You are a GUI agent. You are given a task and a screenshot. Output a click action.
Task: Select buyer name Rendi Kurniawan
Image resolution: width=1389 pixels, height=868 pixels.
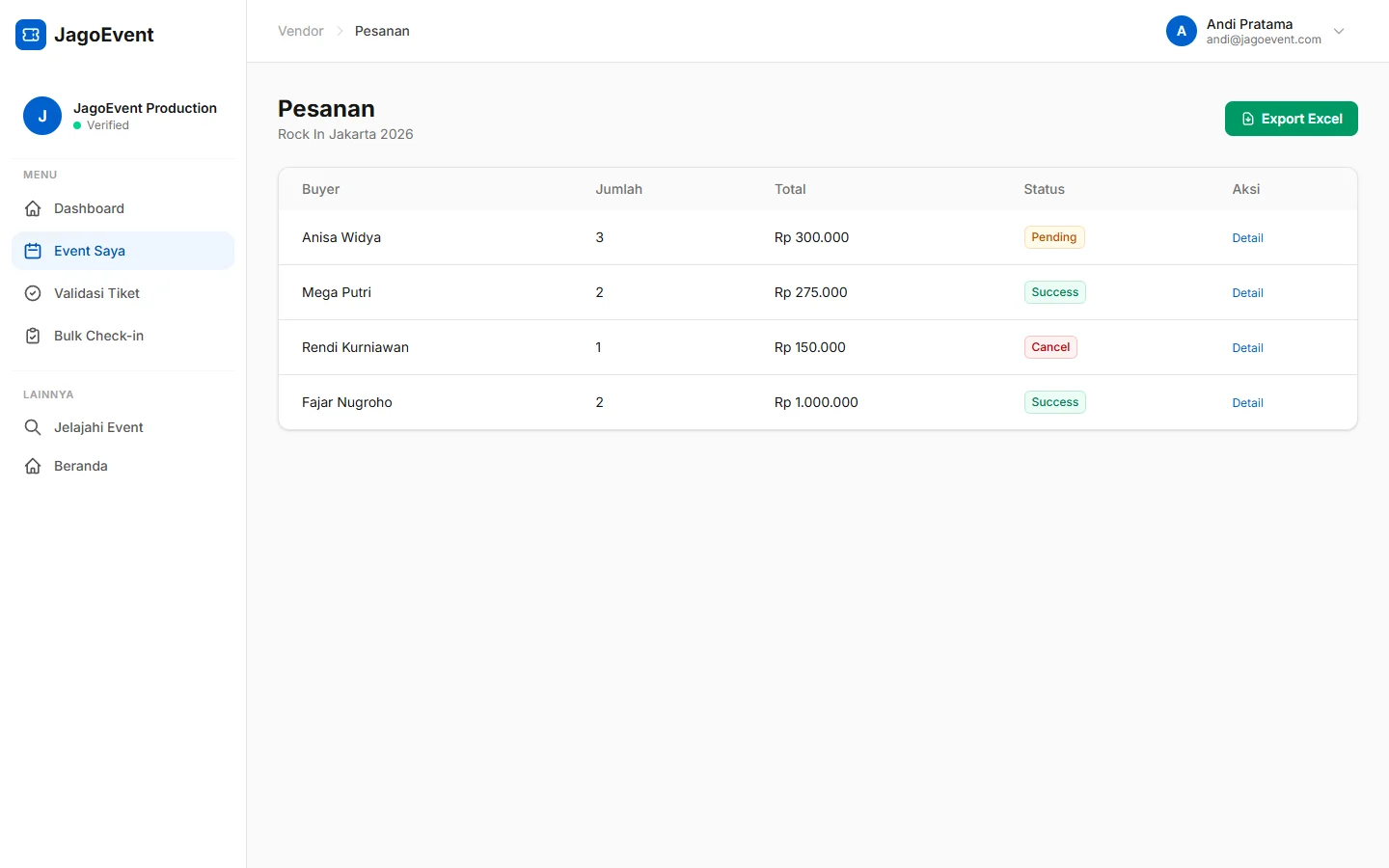tap(355, 347)
